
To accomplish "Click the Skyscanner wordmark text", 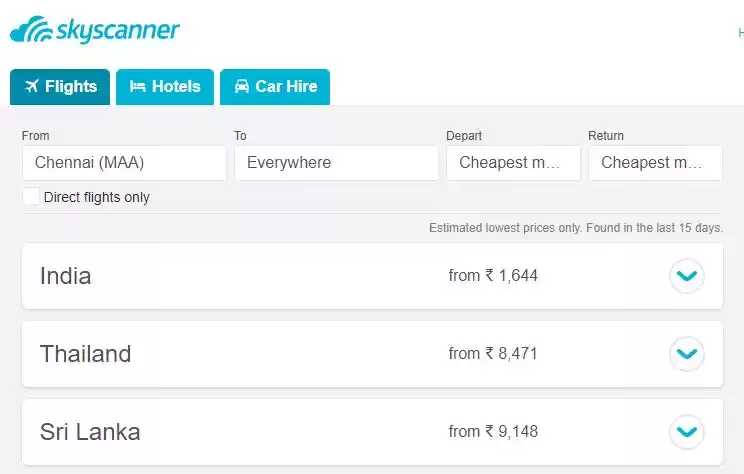I will pos(117,30).
